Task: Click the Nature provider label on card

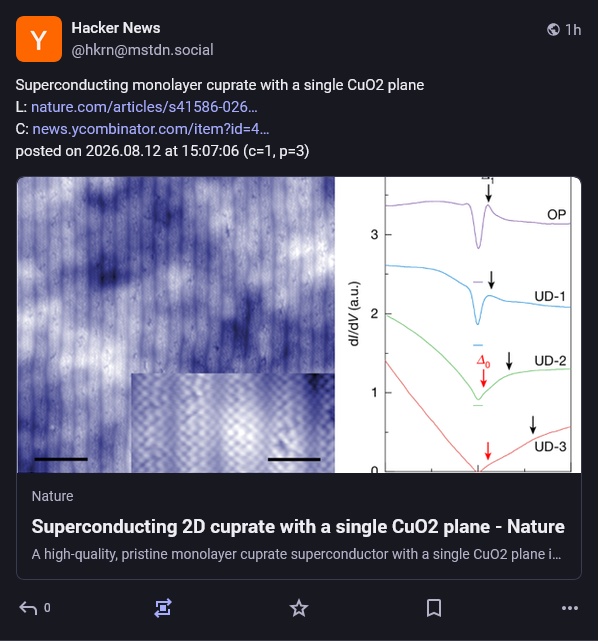Action: tap(53, 496)
